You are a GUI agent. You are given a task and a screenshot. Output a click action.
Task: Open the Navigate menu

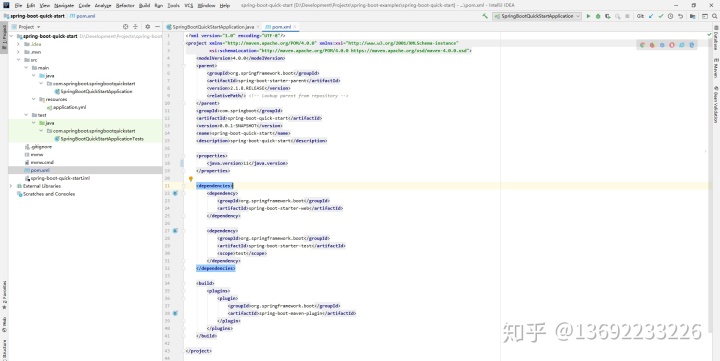tap(64, 6)
